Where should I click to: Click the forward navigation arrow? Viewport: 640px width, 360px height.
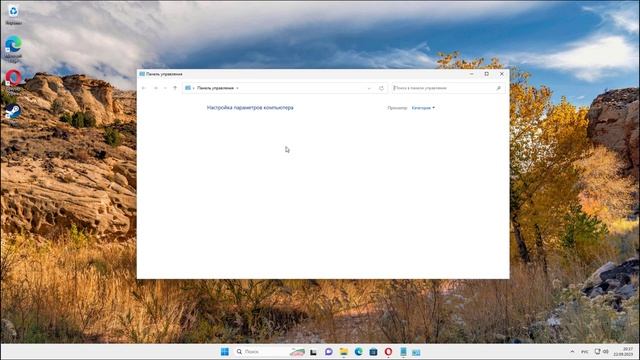[156, 88]
